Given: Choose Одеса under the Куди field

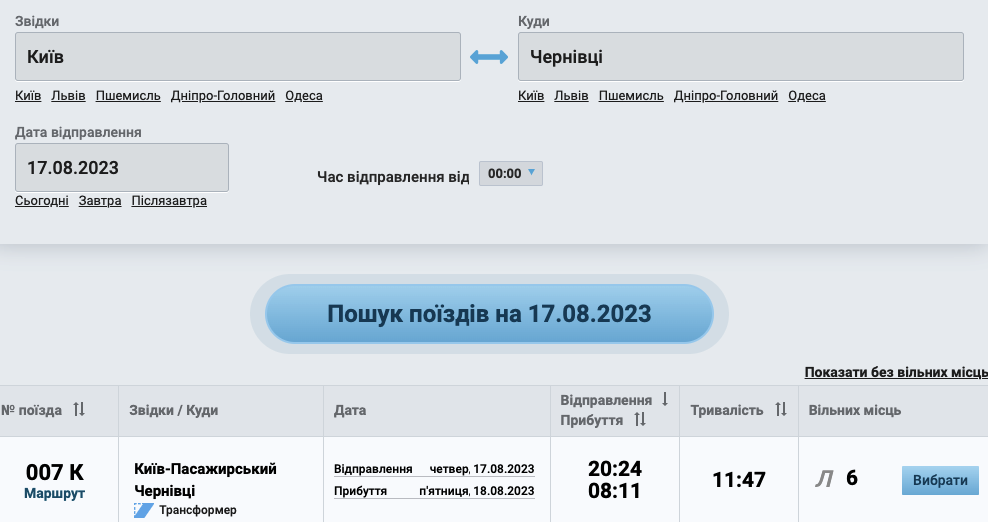Looking at the screenshot, I should 807,96.
